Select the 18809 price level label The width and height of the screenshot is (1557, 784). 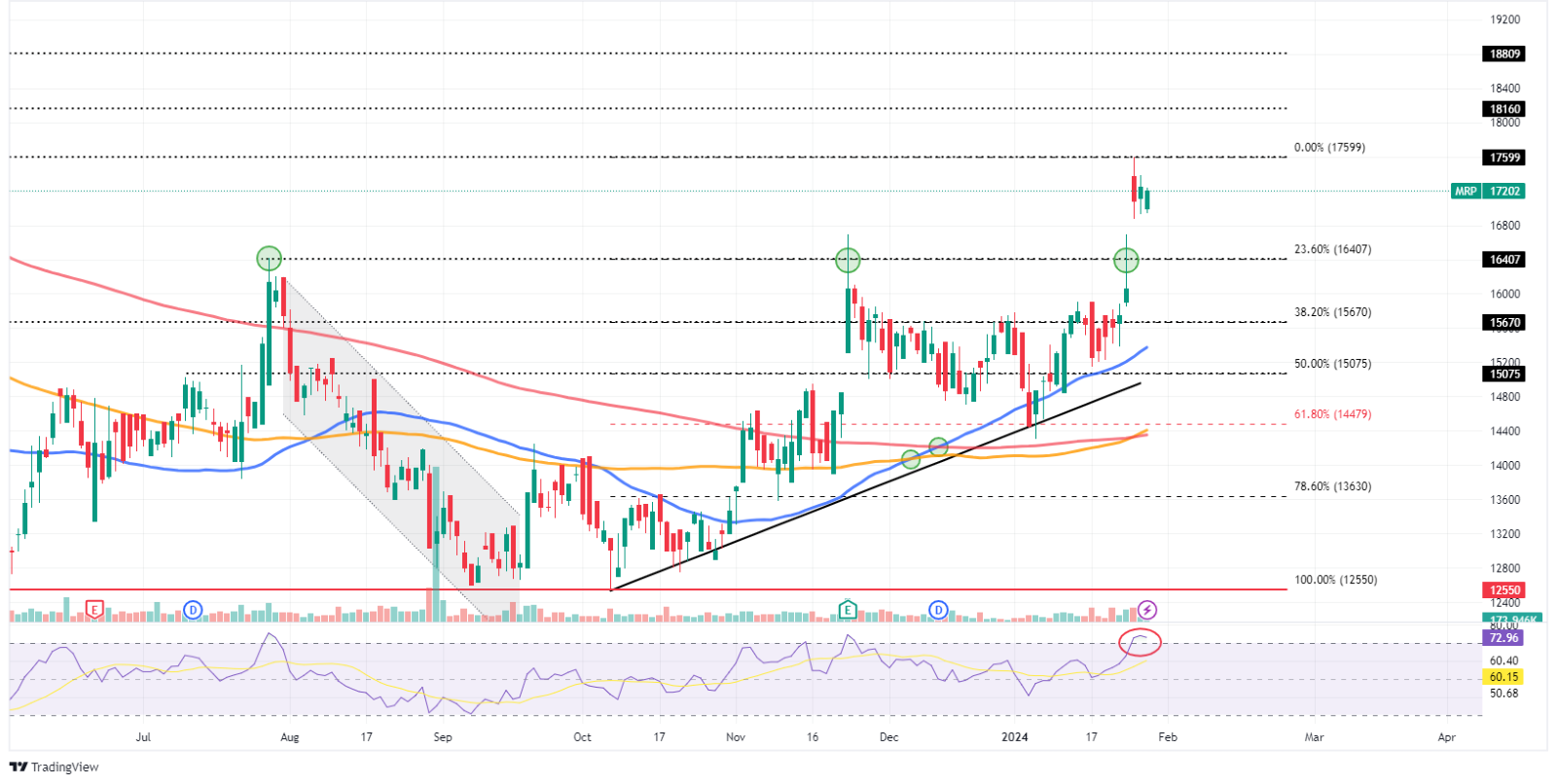(x=1504, y=54)
